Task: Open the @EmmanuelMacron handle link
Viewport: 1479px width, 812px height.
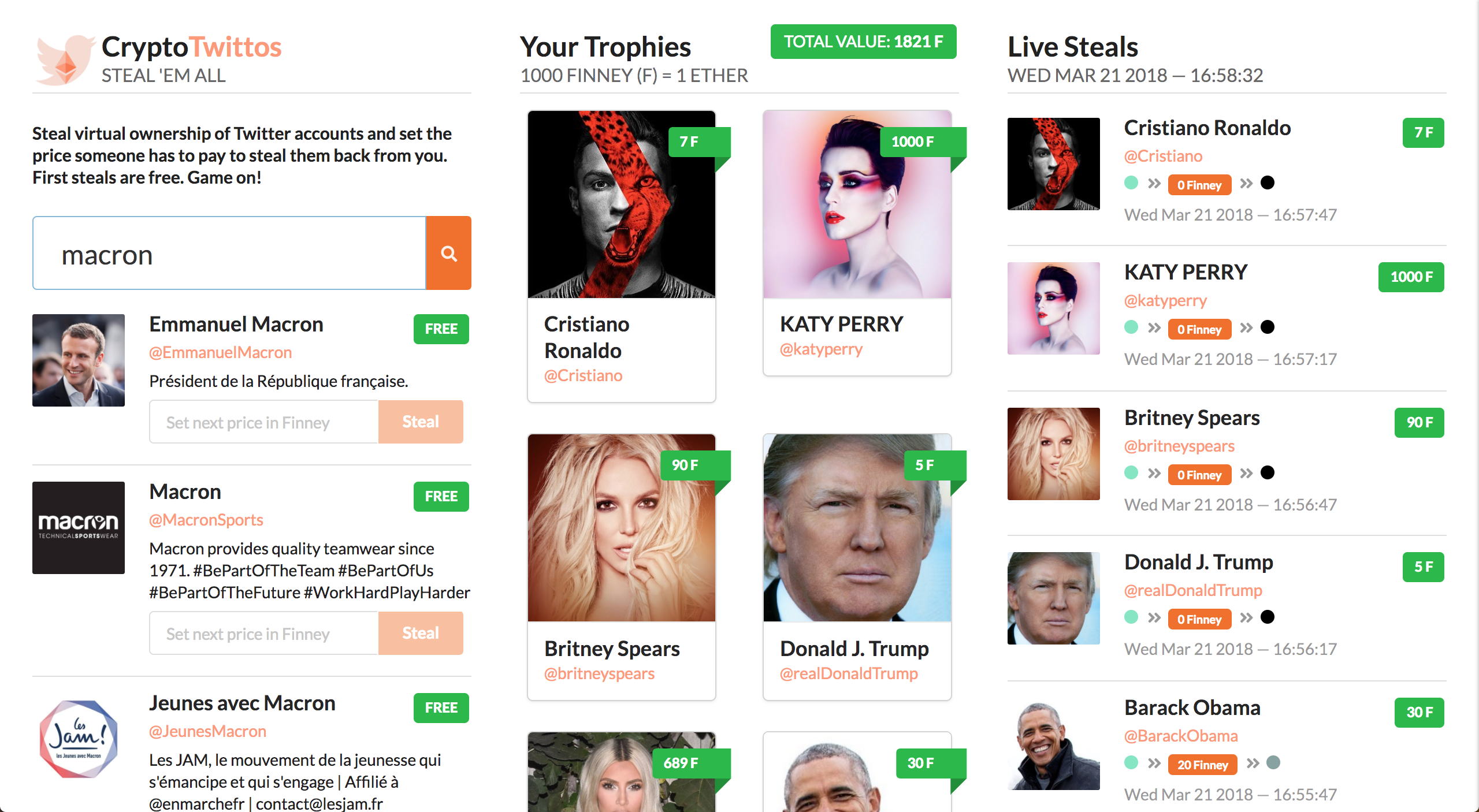Action: point(220,352)
